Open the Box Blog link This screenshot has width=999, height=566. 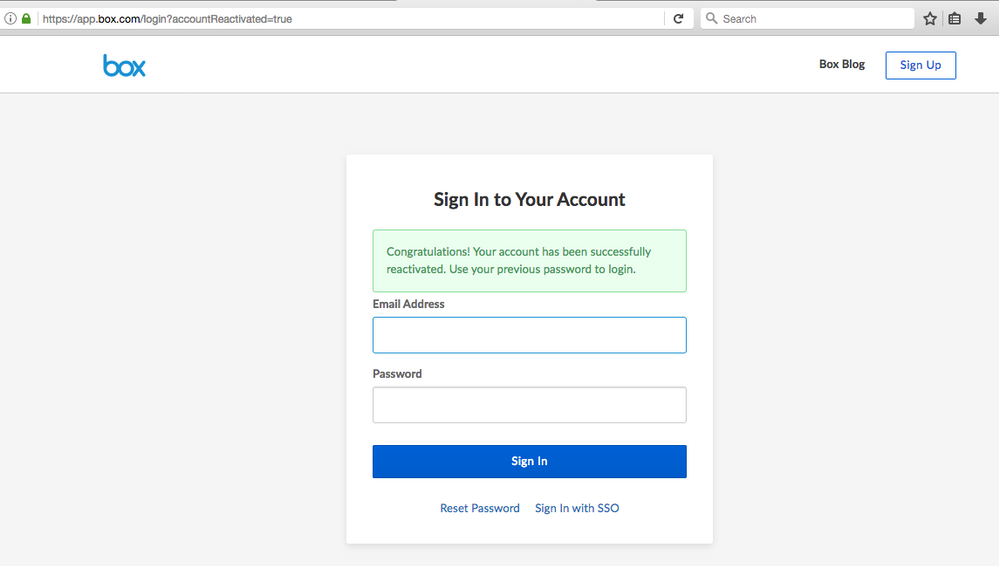(841, 65)
